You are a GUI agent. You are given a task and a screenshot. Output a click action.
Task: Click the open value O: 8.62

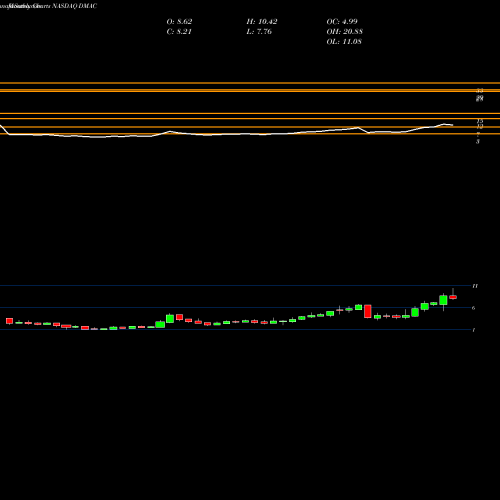(x=179, y=22)
